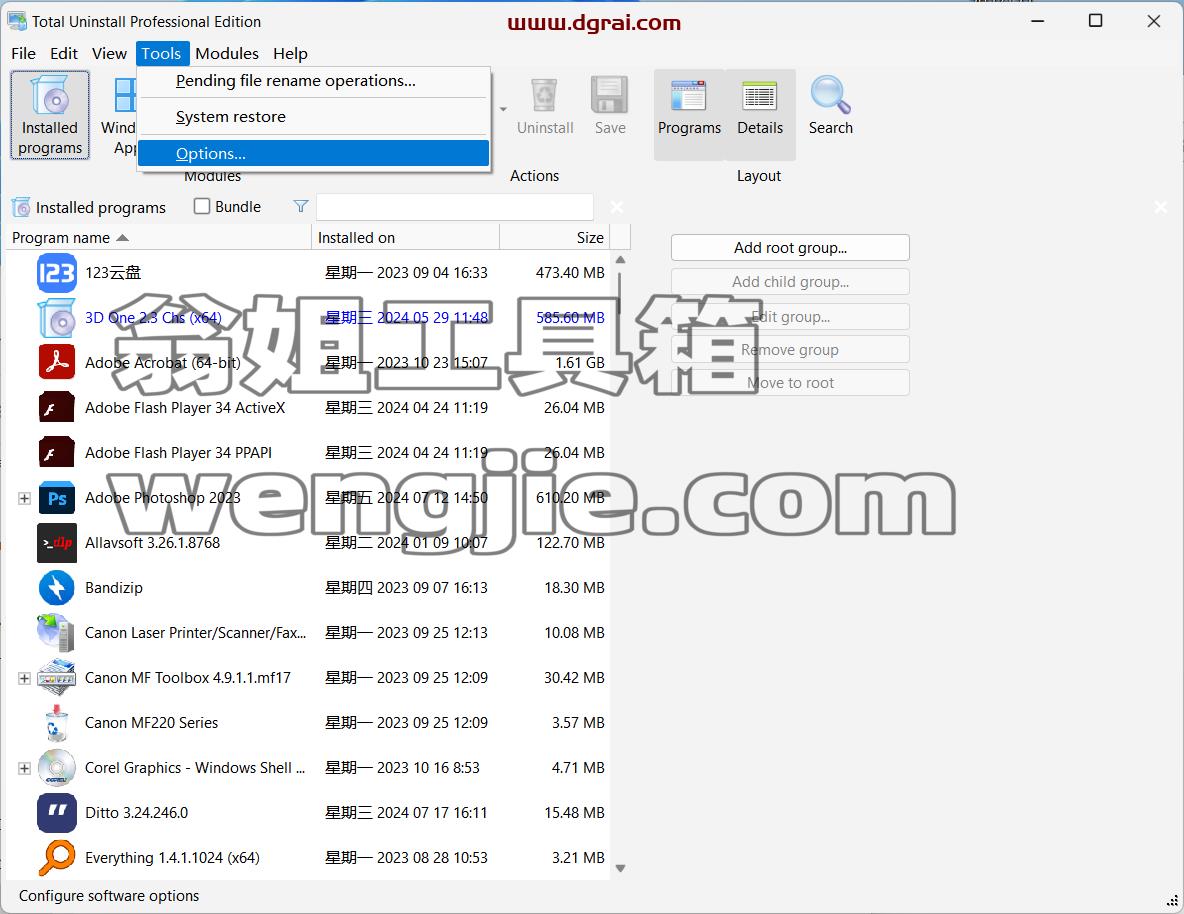The width and height of the screenshot is (1184, 914).
Task: Open the Actions group dropdown arrow
Action: (x=503, y=110)
